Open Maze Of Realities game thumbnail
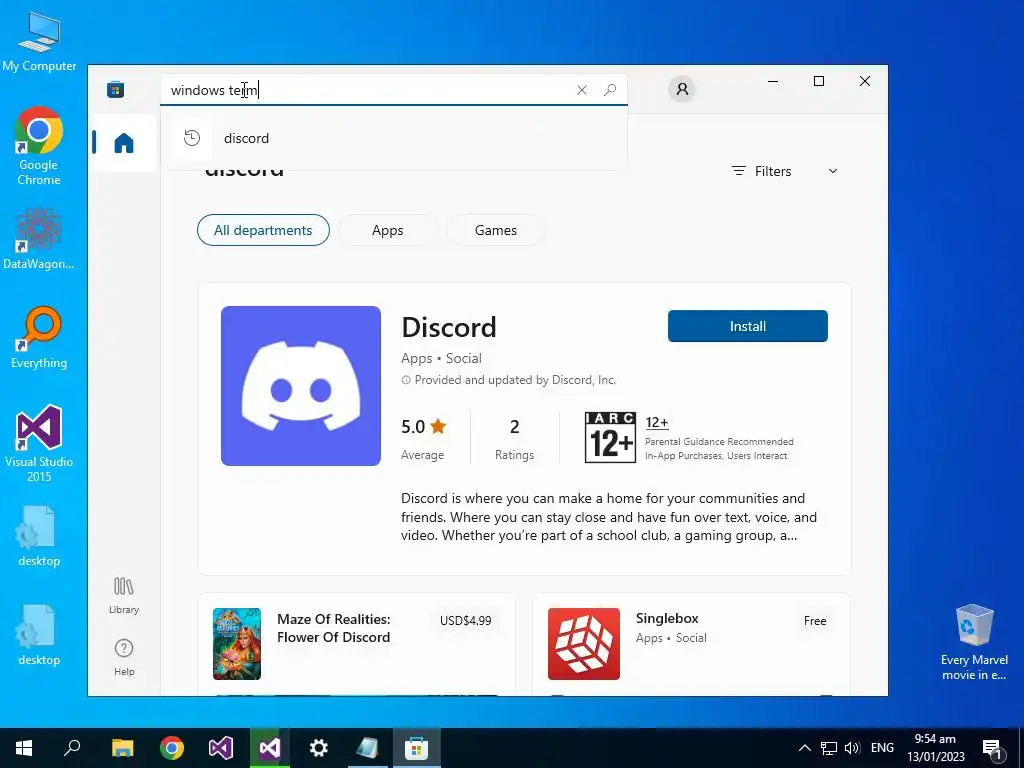This screenshot has width=1024, height=768. 237,644
